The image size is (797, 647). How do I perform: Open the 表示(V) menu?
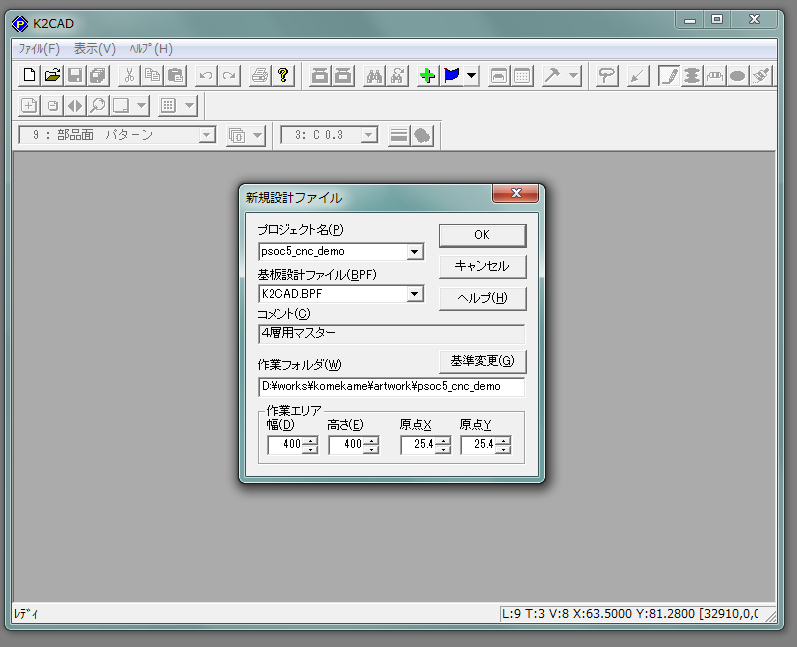[95, 49]
